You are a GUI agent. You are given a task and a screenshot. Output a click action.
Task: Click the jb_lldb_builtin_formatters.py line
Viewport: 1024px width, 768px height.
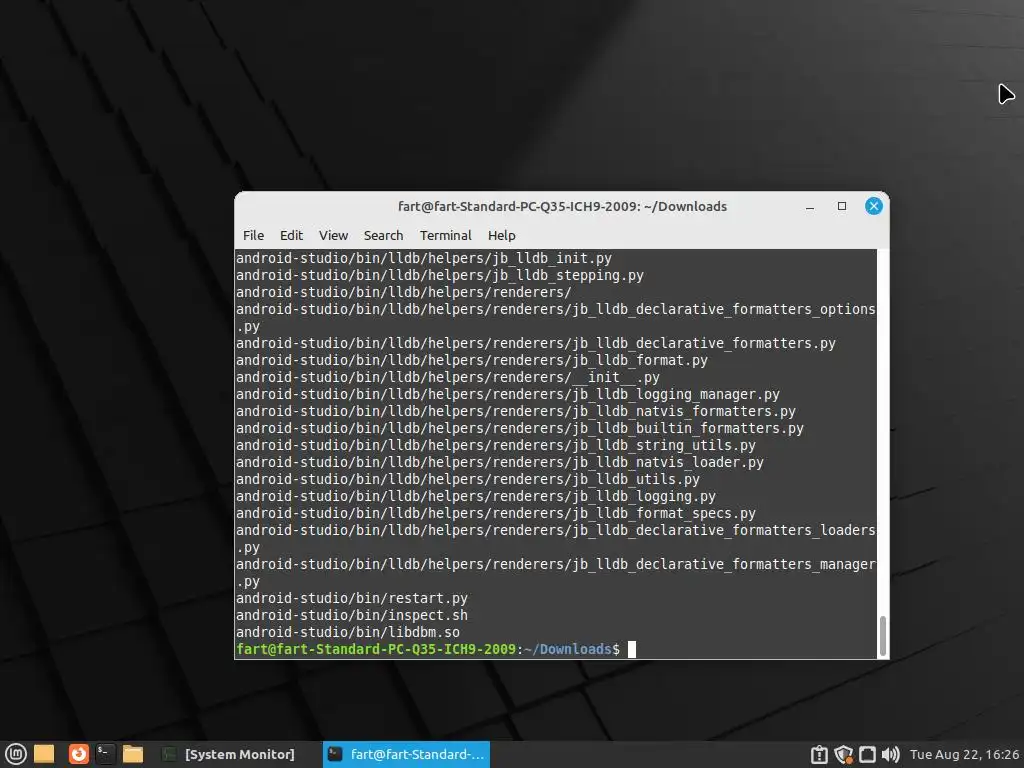coord(520,428)
